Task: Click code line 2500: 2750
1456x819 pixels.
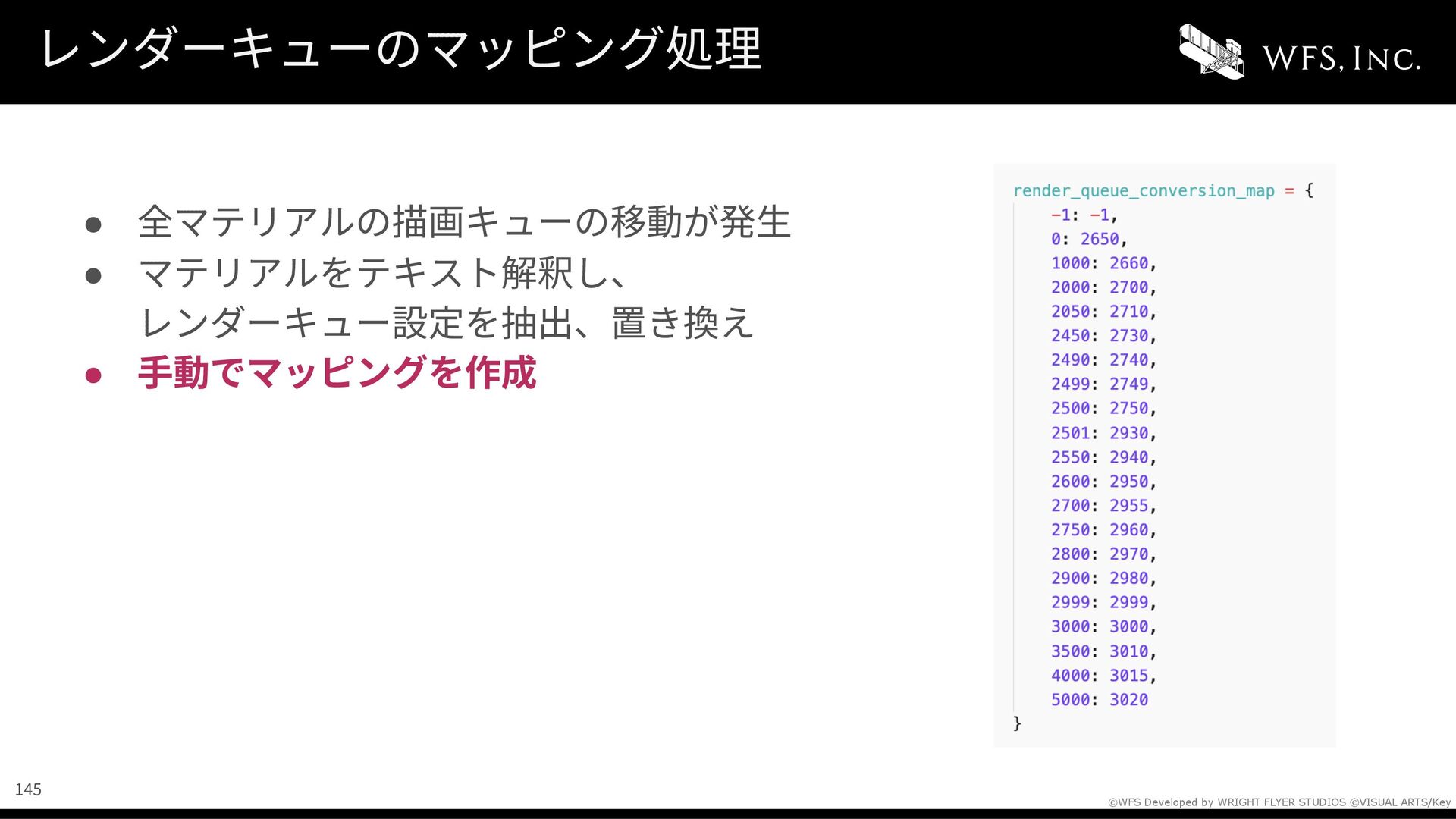Action: click(1103, 409)
